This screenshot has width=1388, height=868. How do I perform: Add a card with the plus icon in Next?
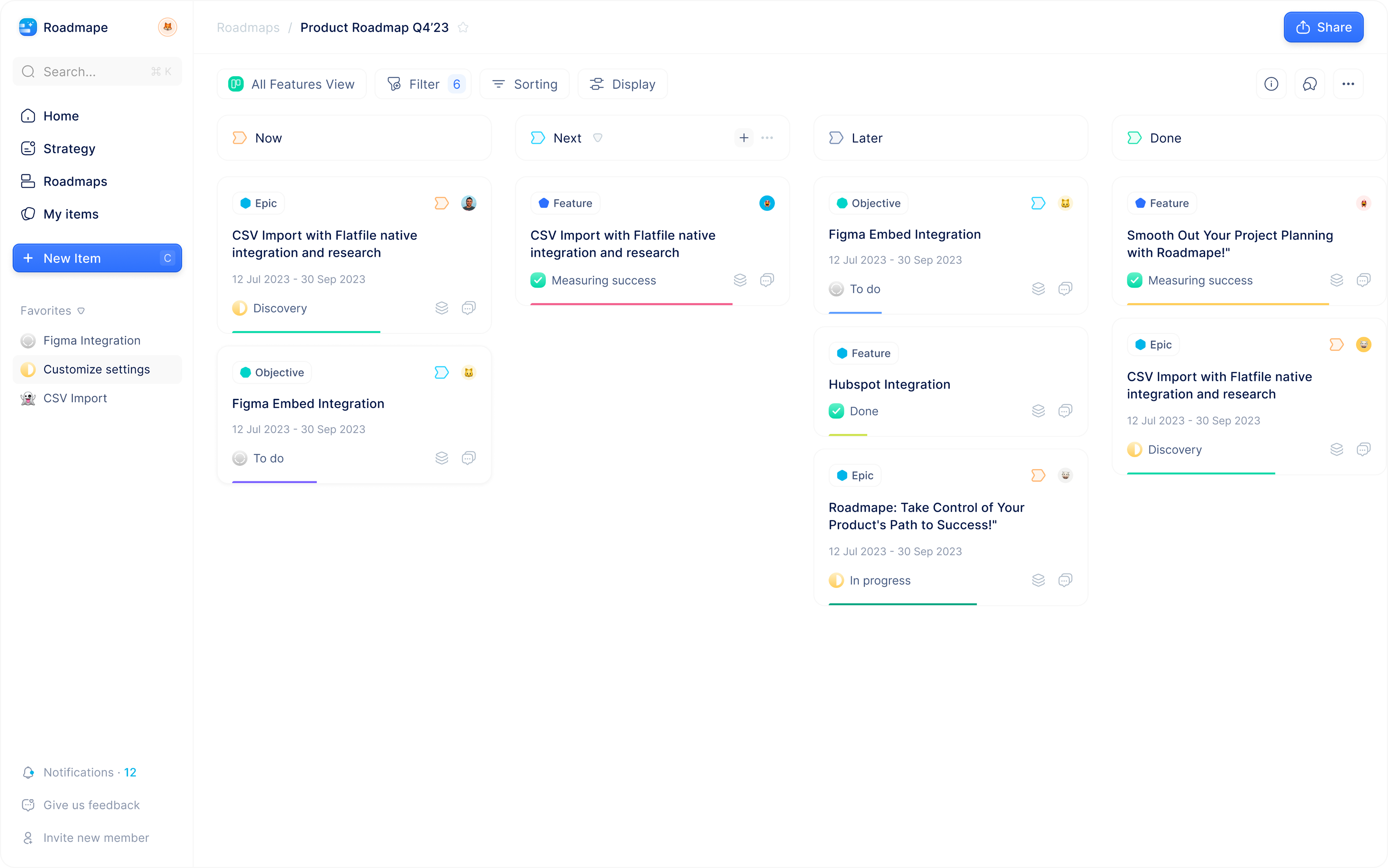click(743, 137)
